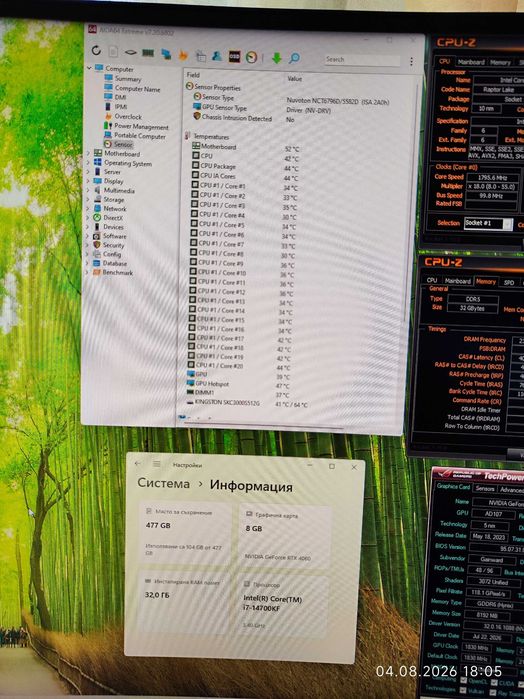
Task: Open the hamburger menu in Settings window
Action: tap(157, 465)
